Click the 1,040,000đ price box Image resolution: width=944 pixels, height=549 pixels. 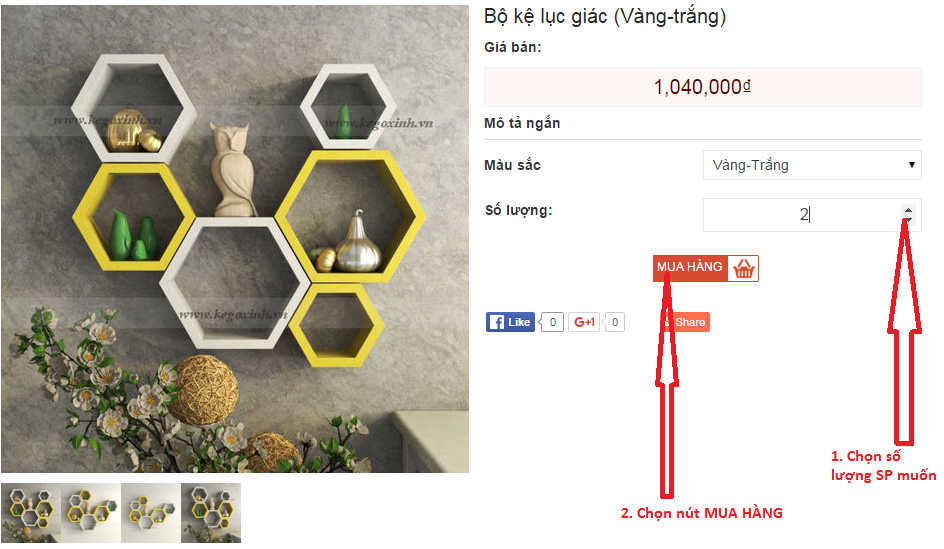point(703,87)
